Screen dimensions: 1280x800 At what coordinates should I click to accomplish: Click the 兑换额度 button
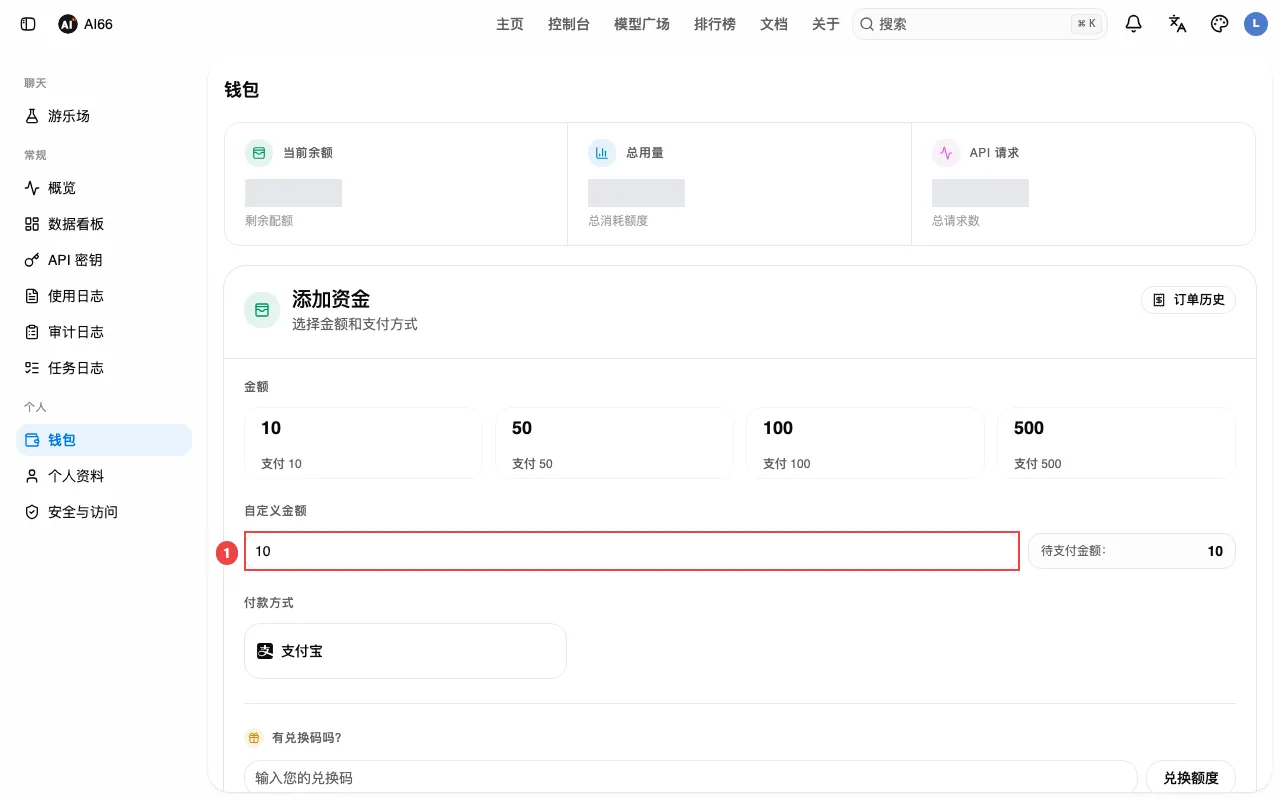(x=1191, y=778)
